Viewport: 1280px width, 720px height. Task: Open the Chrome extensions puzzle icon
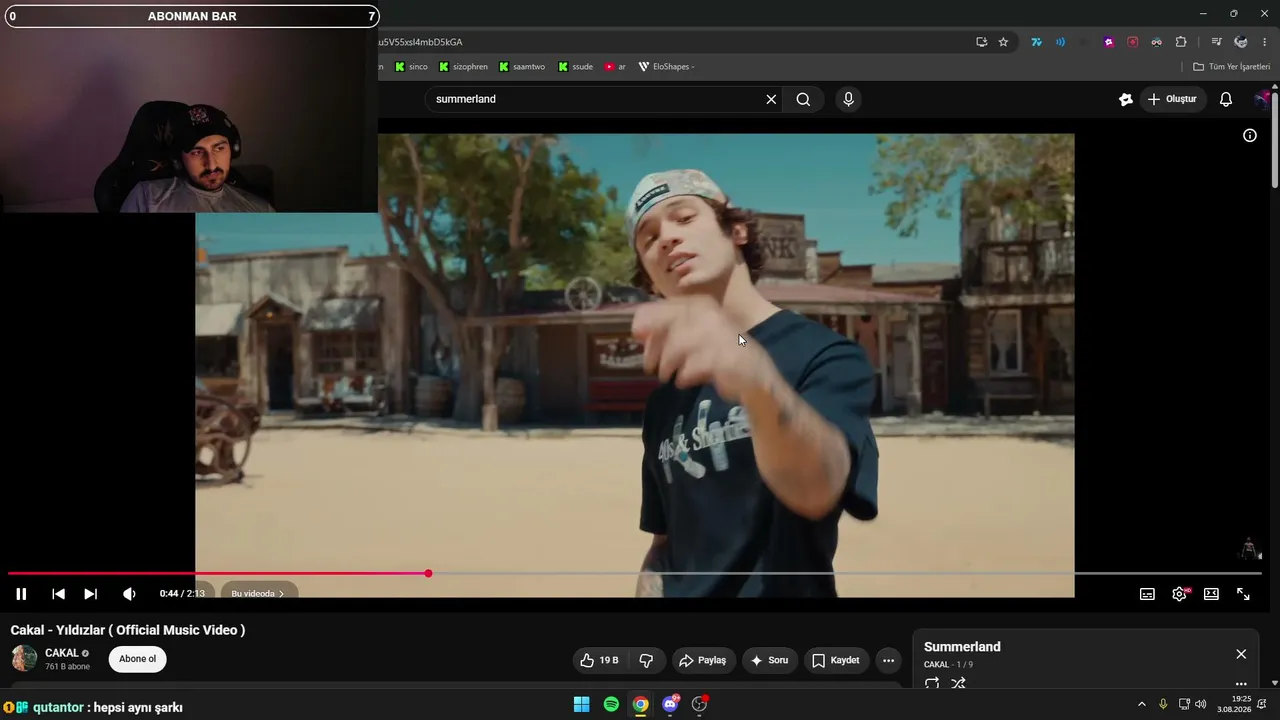coord(1181,42)
